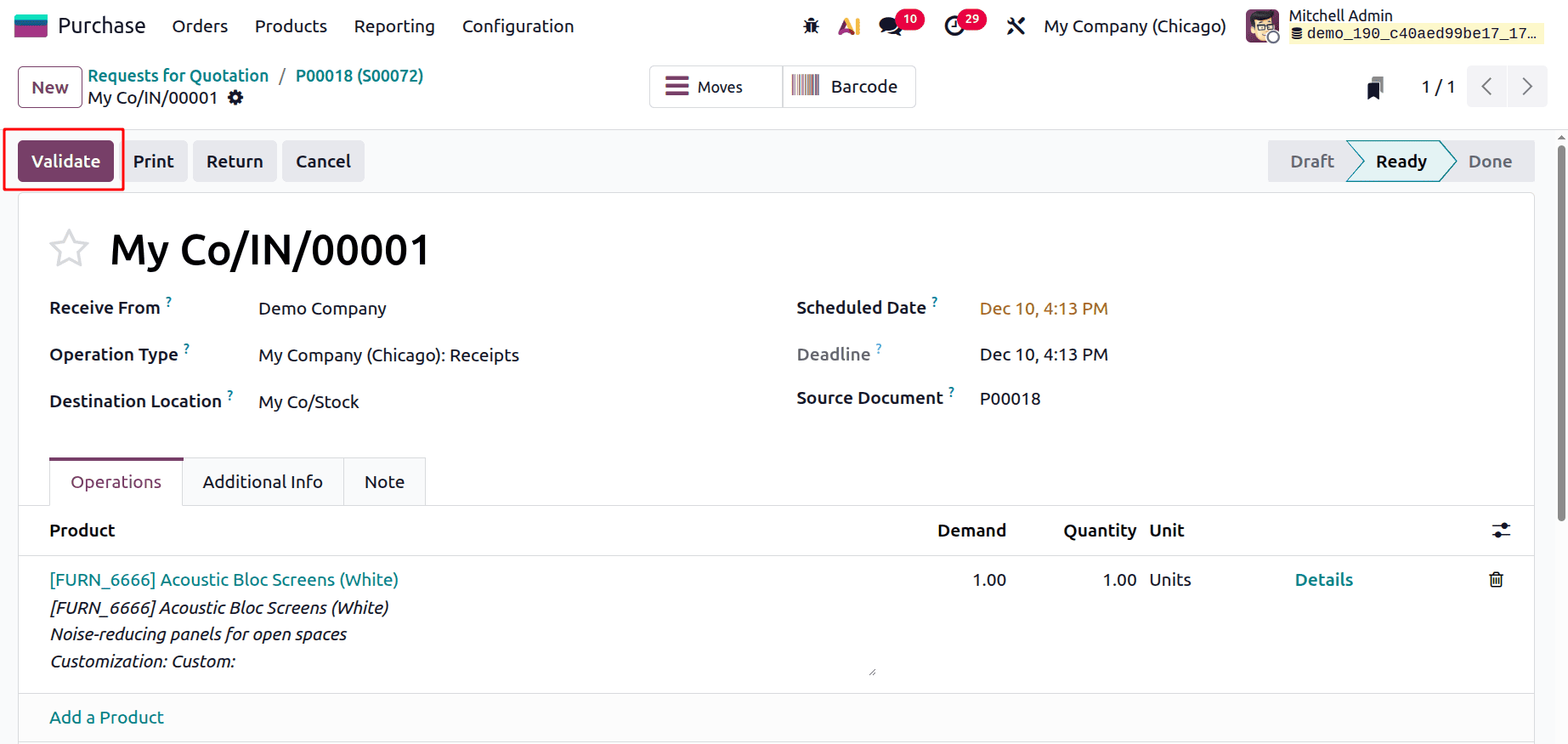
Task: Open the optional columns settings toggle
Action: click(x=1501, y=531)
